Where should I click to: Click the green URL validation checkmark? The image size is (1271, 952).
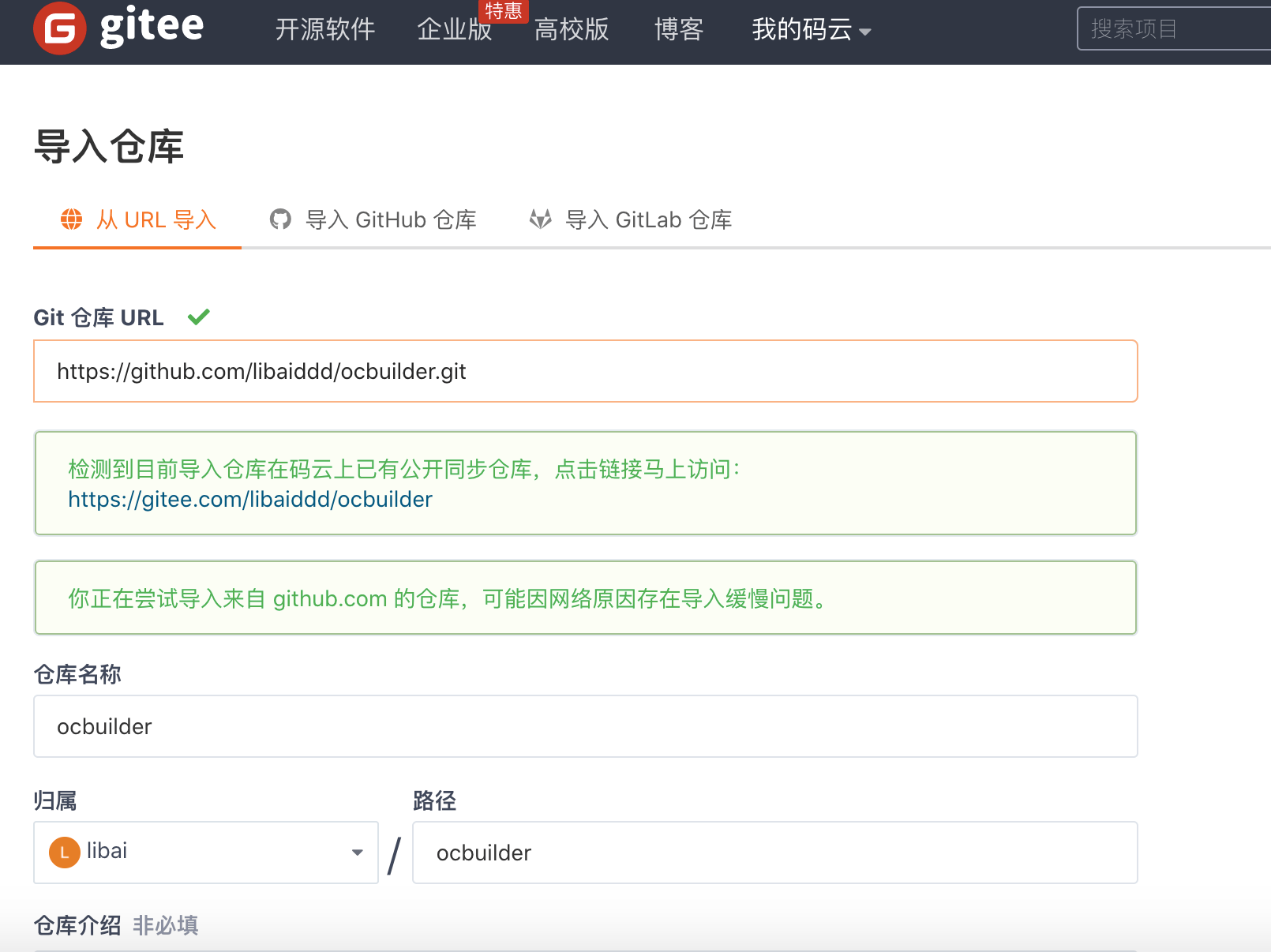[199, 317]
